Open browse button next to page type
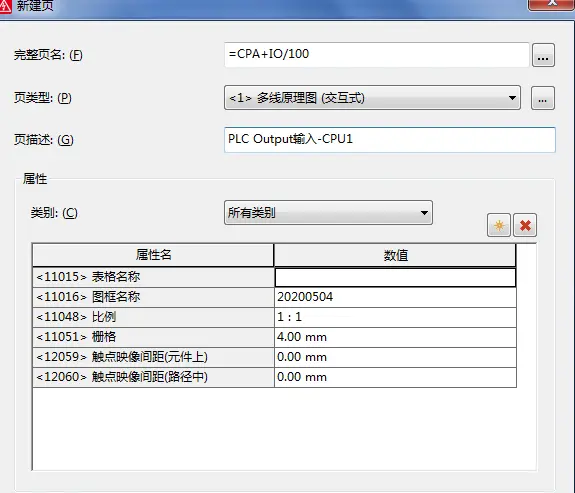The height and width of the screenshot is (493, 575). [x=543, y=98]
